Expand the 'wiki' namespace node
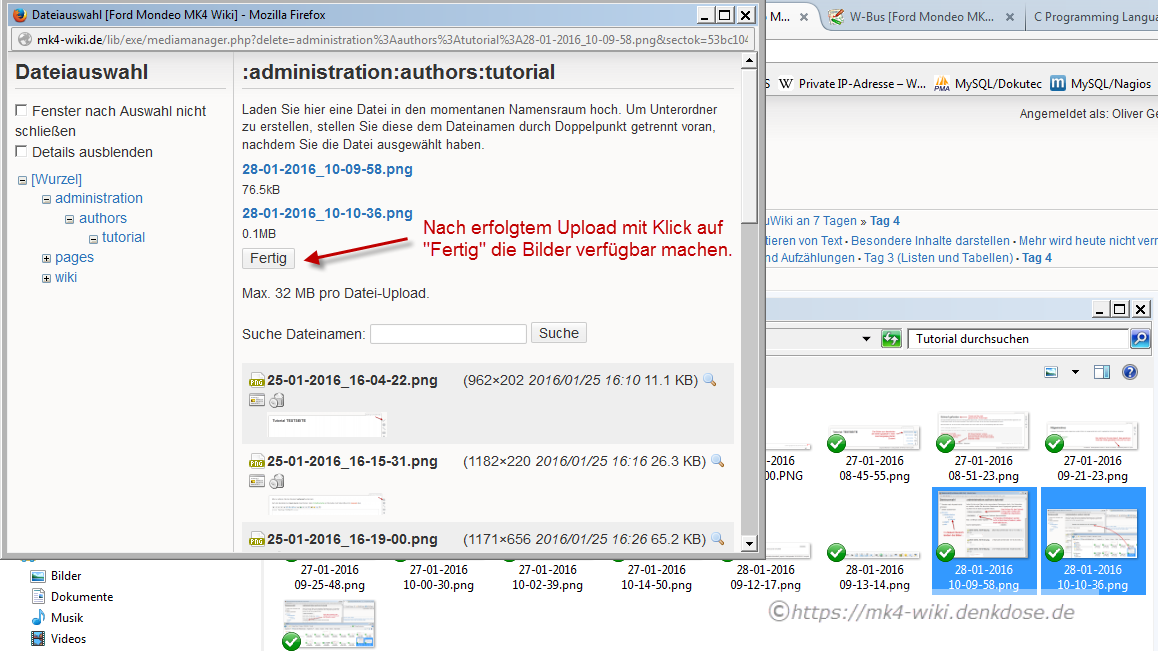Screen dimensions: 1158x651 coord(46,278)
